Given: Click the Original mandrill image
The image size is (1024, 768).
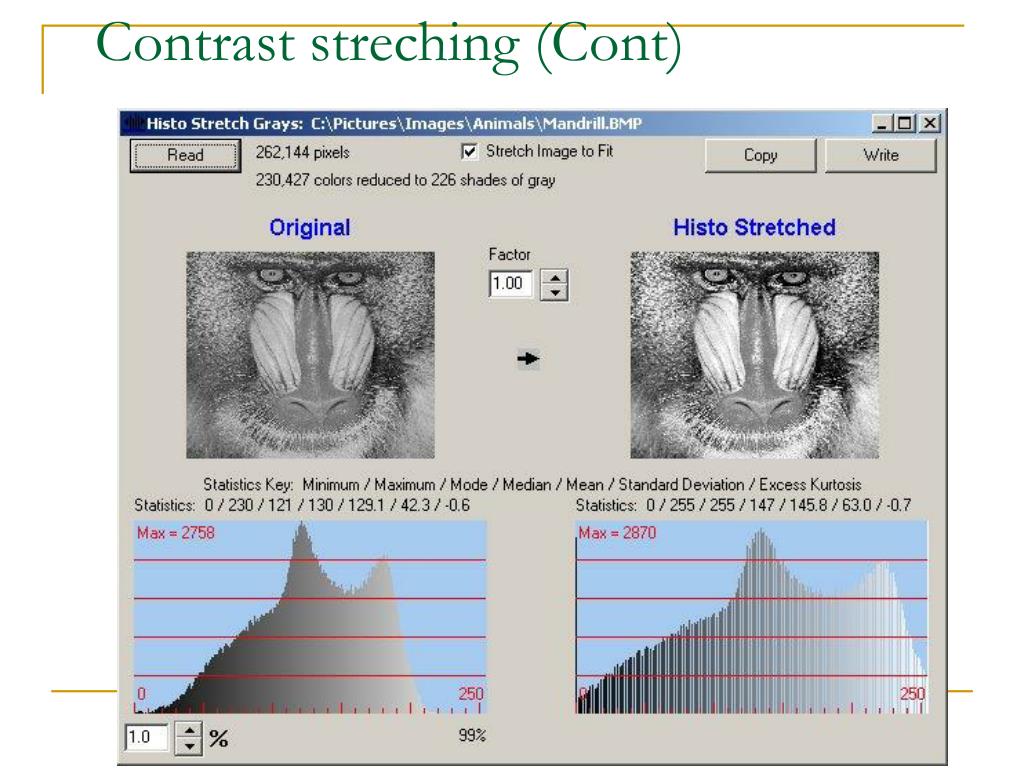Looking at the screenshot, I should (310, 355).
